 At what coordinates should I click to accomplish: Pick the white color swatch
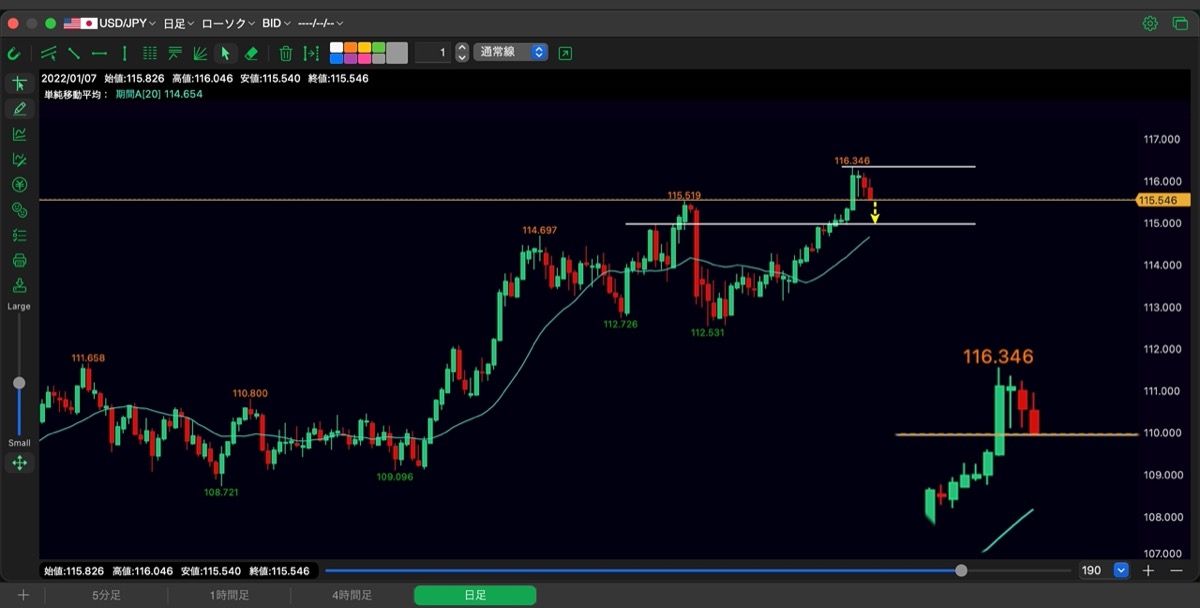pos(336,47)
